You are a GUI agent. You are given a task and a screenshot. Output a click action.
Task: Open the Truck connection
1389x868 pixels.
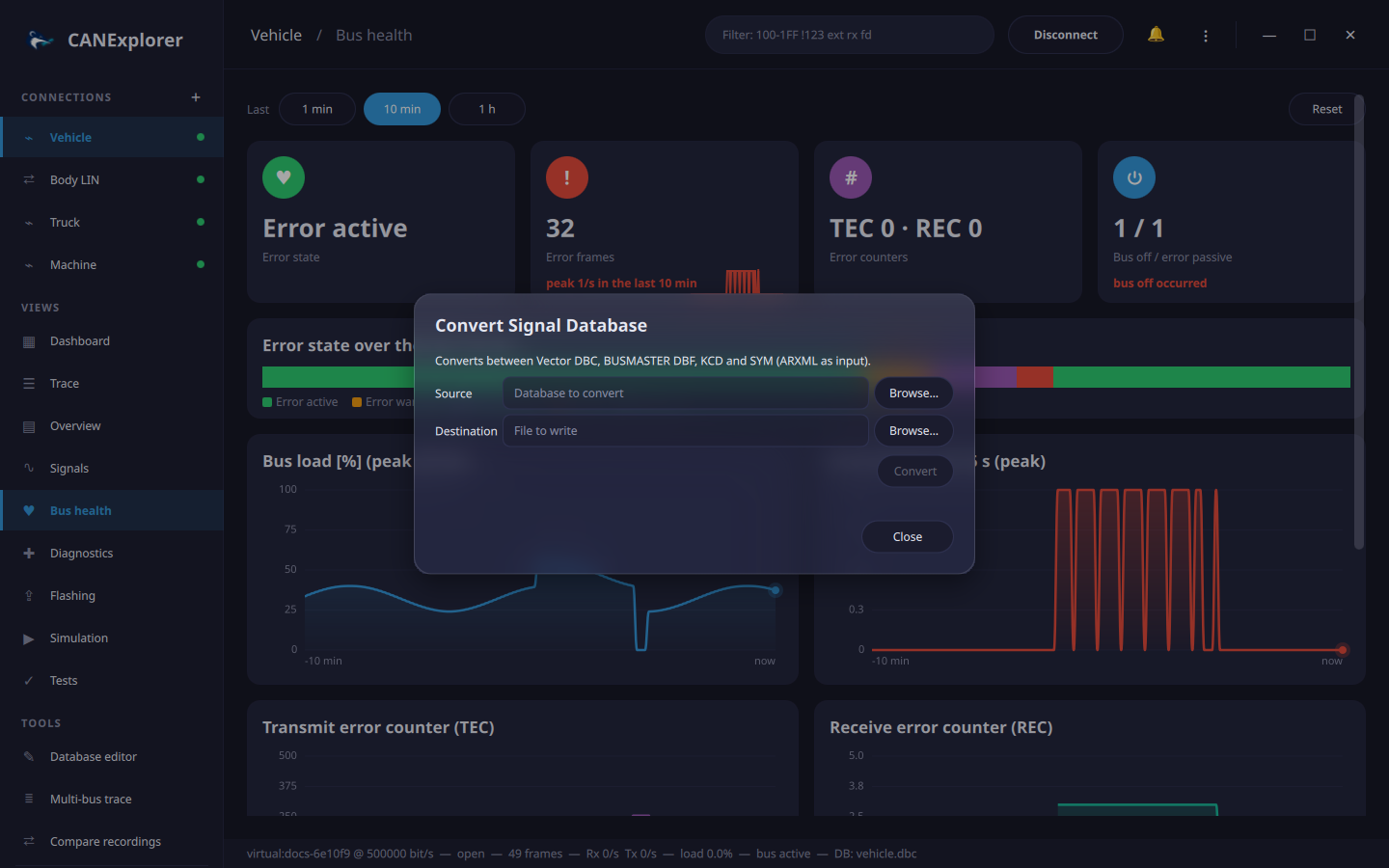point(112,222)
